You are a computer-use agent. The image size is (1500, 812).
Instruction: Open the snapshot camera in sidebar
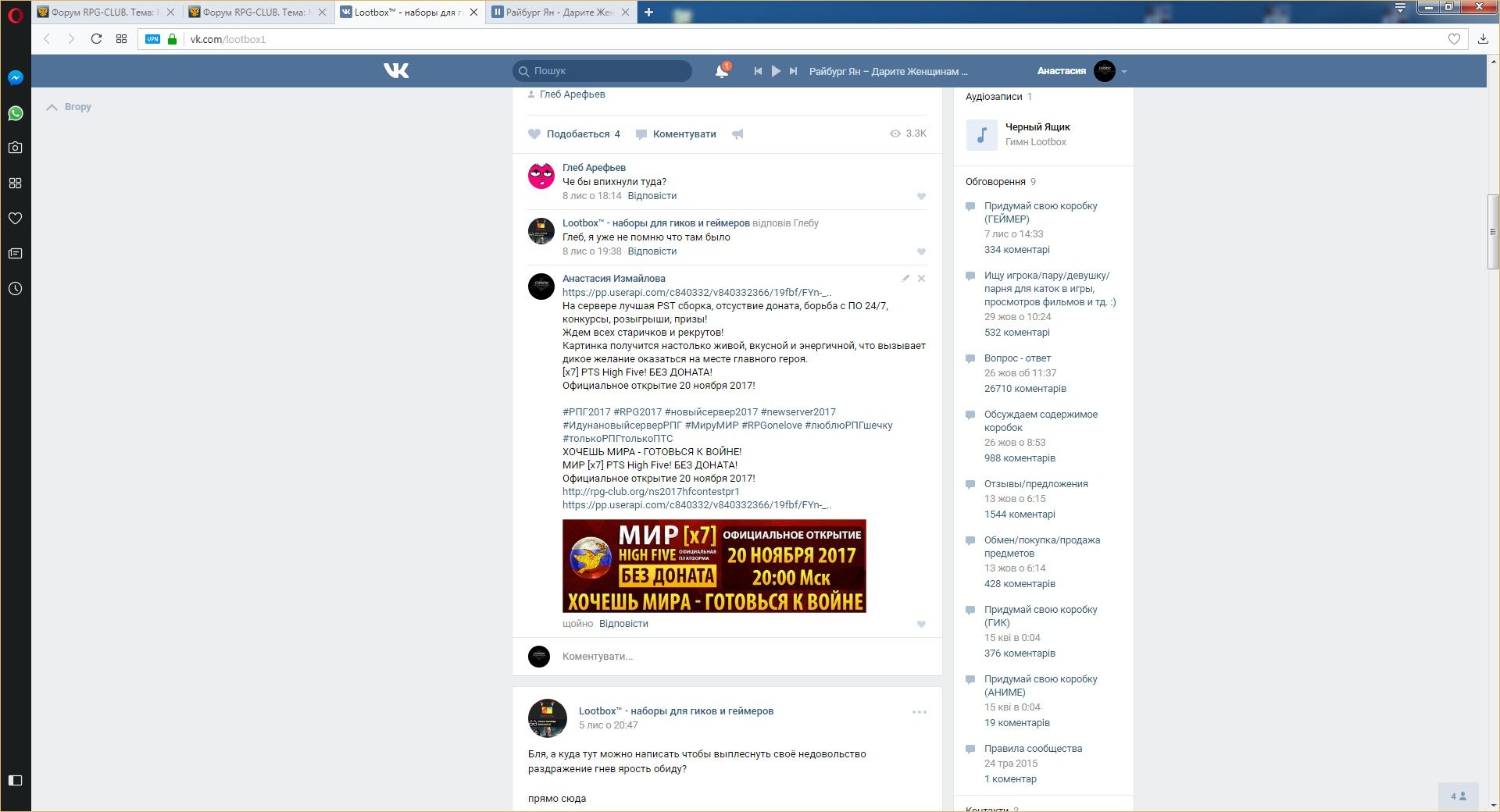click(x=15, y=148)
